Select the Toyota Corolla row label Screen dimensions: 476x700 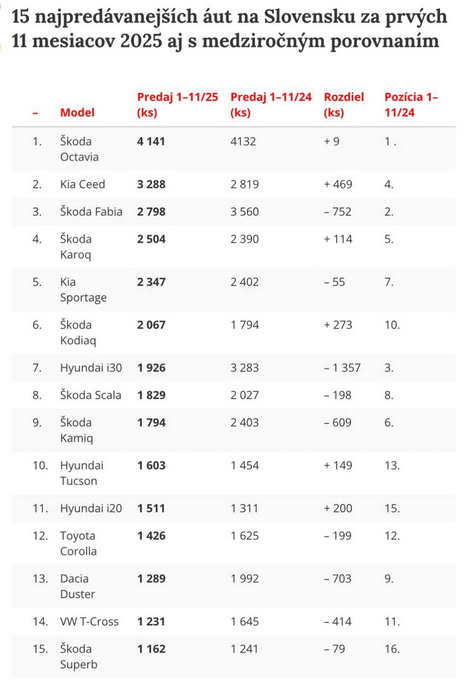tap(78, 543)
